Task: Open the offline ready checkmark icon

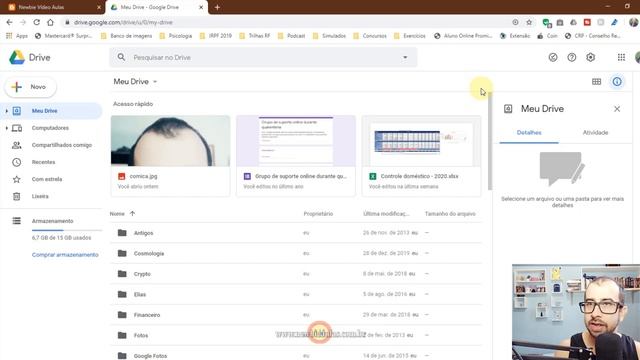Action: click(x=553, y=58)
